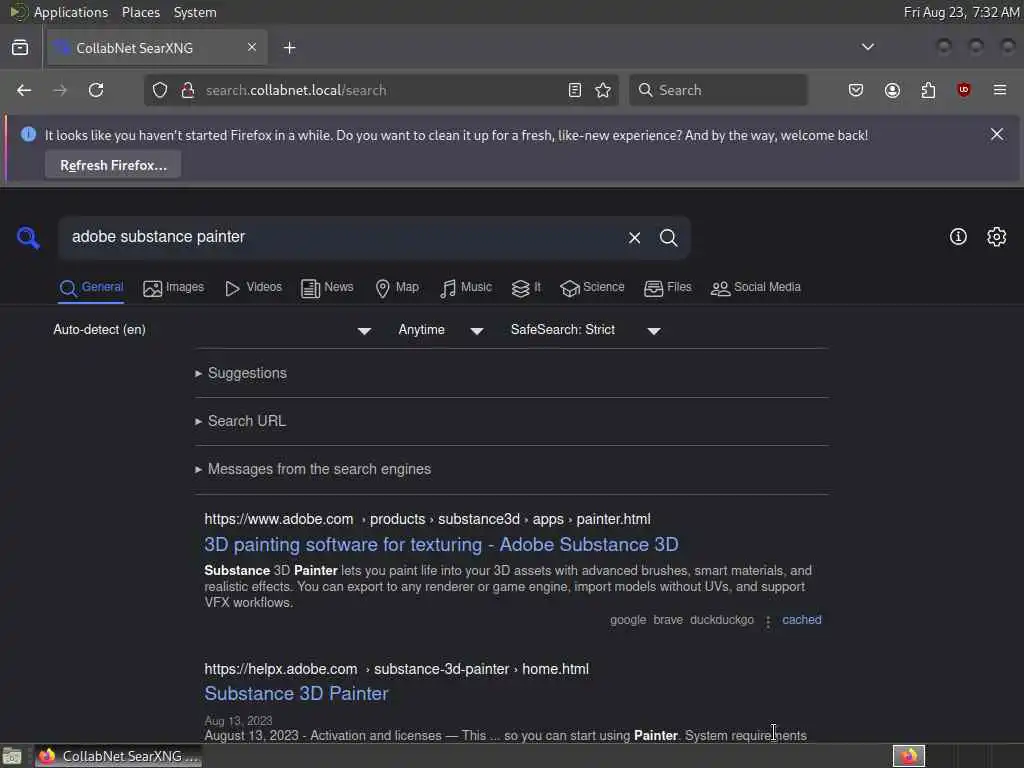
Task: Expand the Suggestions section
Action: [x=241, y=373]
